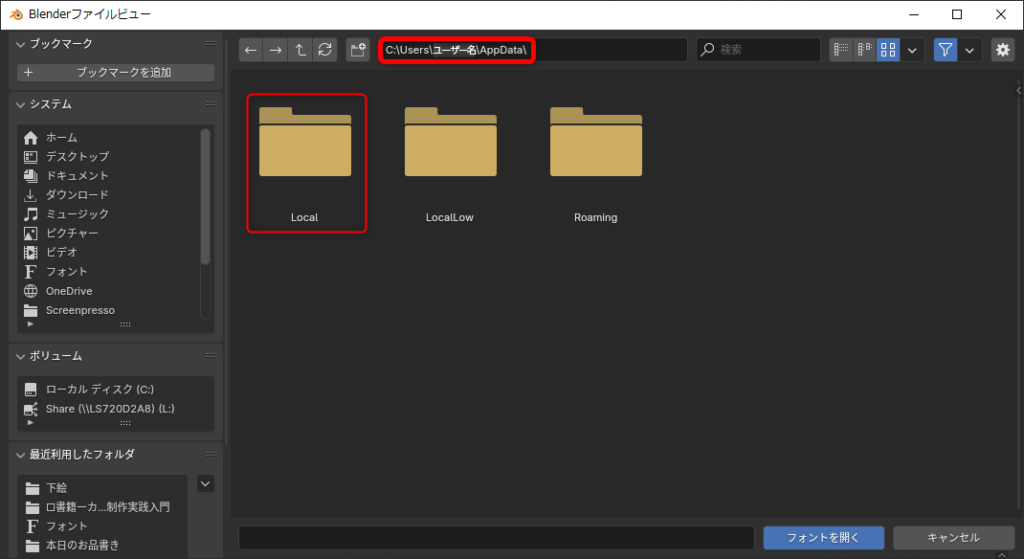Collapse the ブックマーク panel
This screenshot has width=1024, height=559.
pyautogui.click(x=22, y=44)
